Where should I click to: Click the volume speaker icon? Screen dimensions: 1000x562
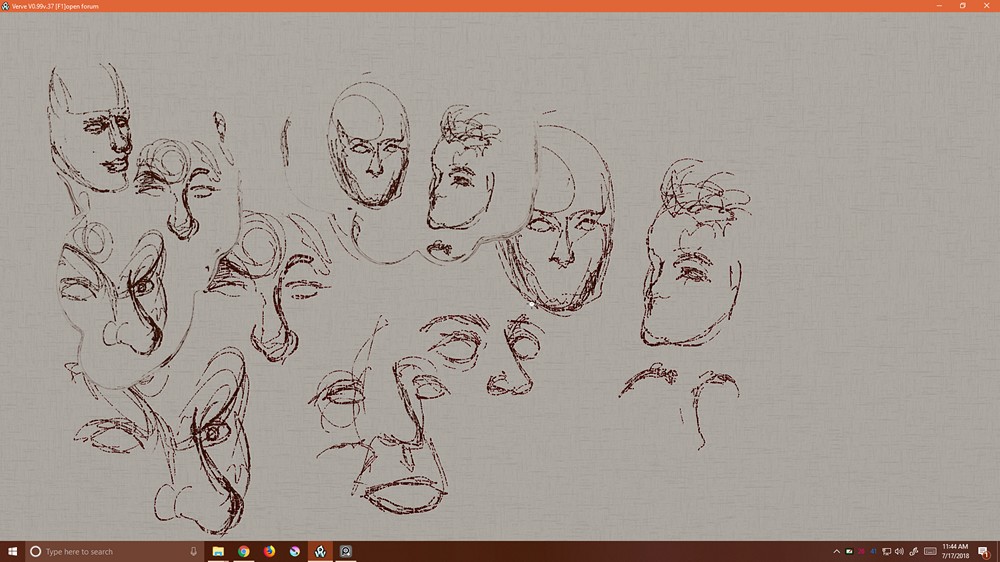pos(899,551)
